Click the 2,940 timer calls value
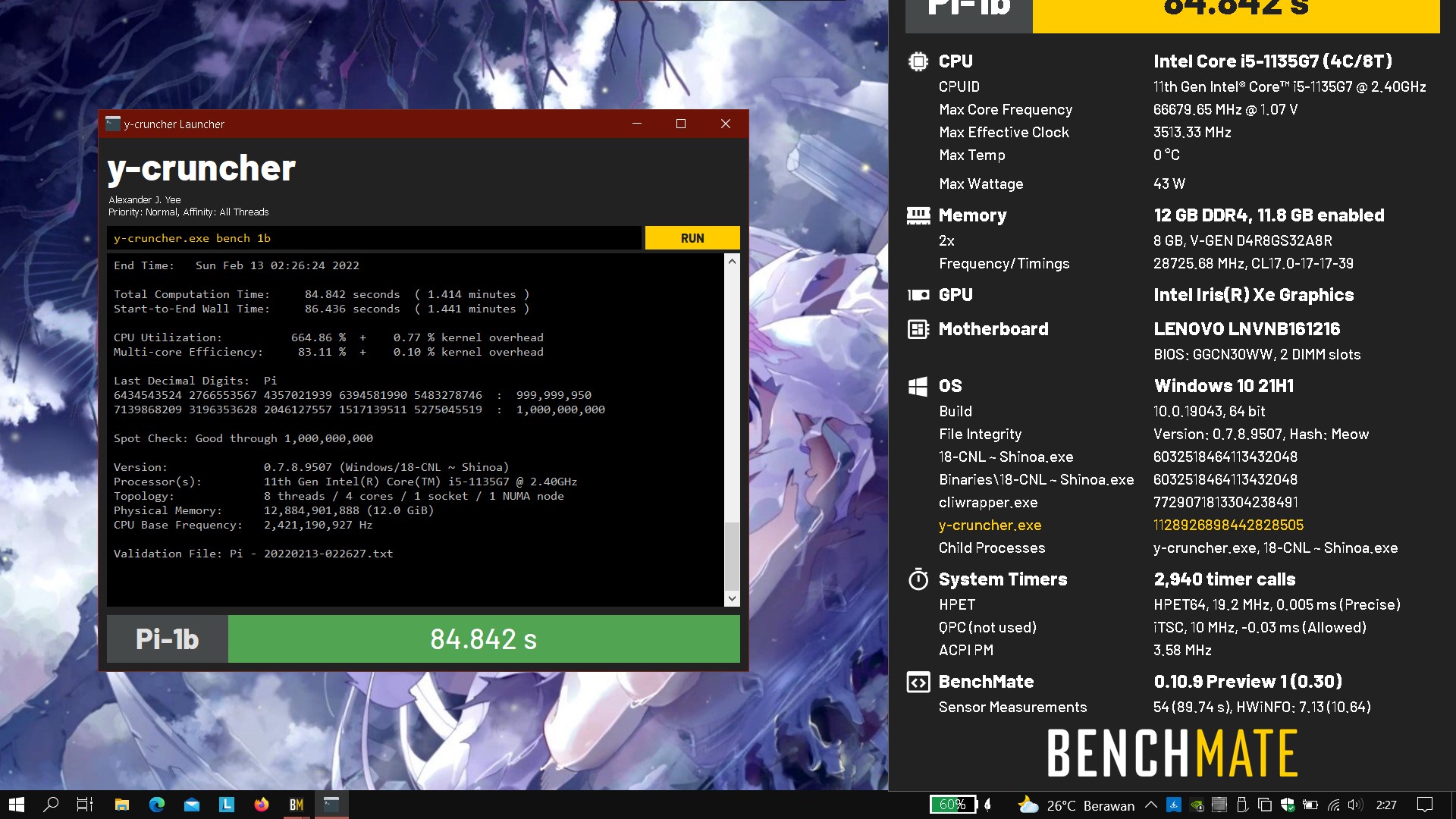Image resolution: width=1456 pixels, height=819 pixels. (1225, 579)
